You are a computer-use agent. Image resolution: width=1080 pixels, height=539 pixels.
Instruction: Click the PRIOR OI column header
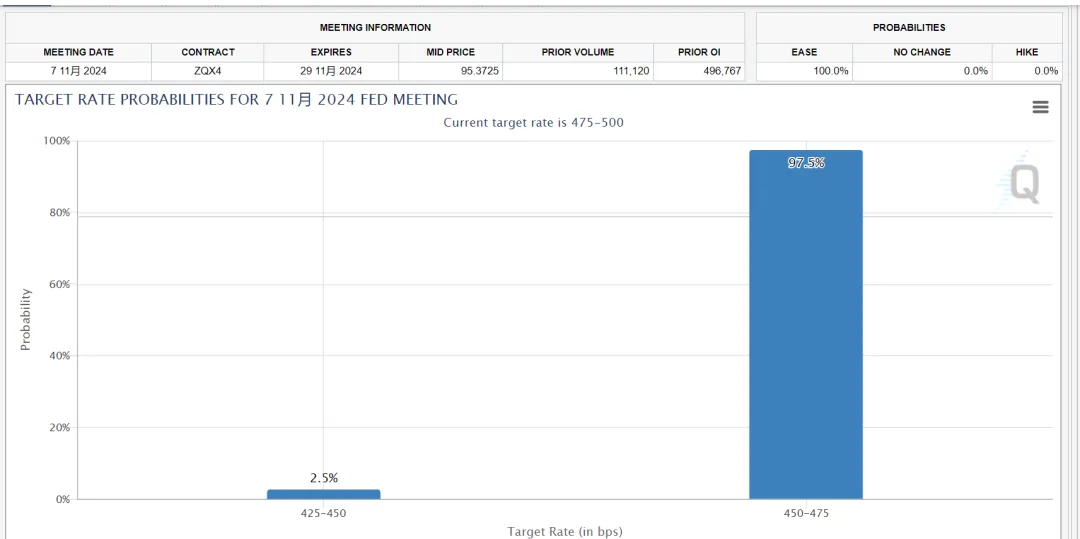(698, 52)
